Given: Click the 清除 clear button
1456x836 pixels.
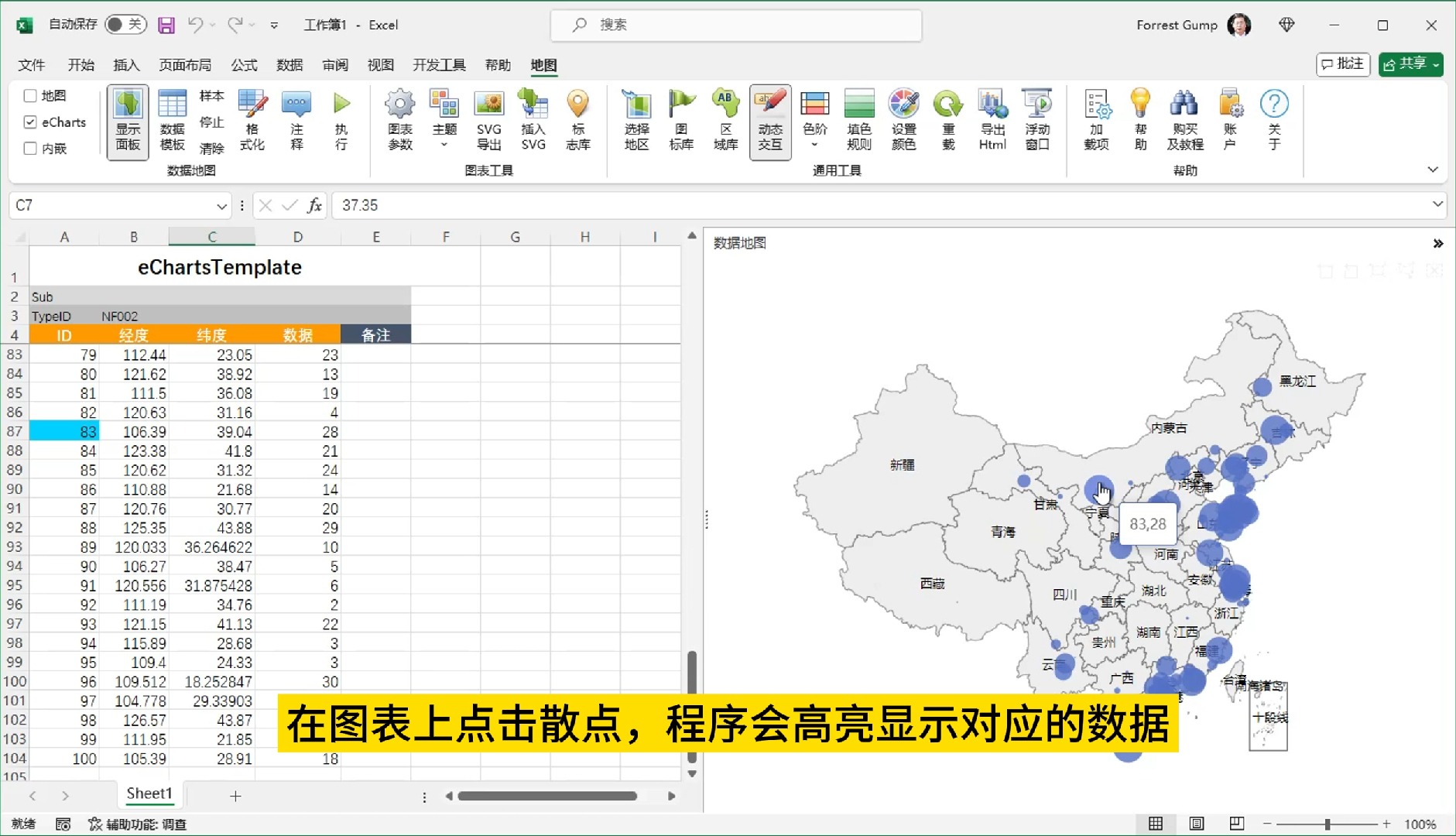Looking at the screenshot, I should [211, 149].
